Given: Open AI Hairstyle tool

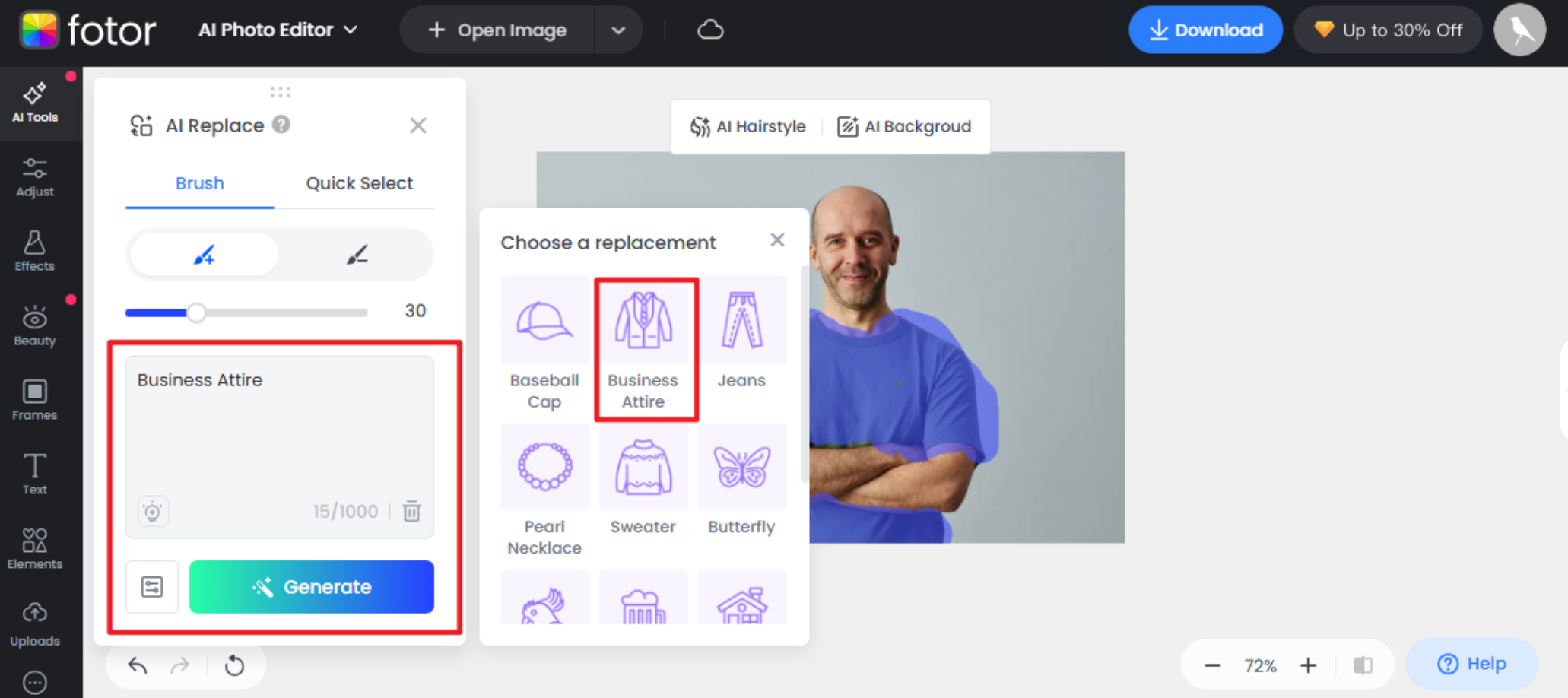Looking at the screenshot, I should coord(747,126).
